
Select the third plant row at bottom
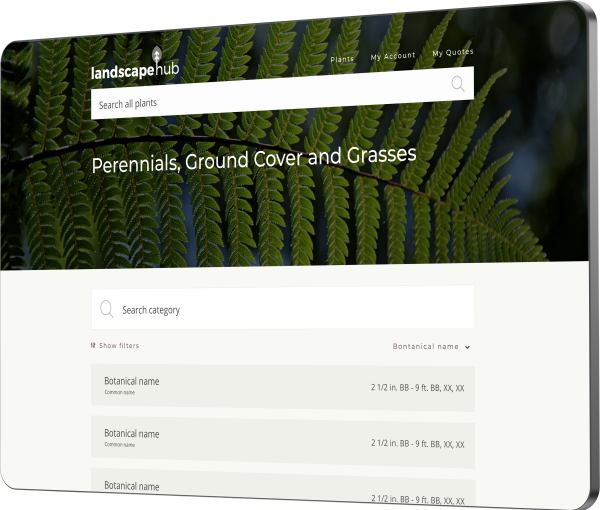(131, 486)
